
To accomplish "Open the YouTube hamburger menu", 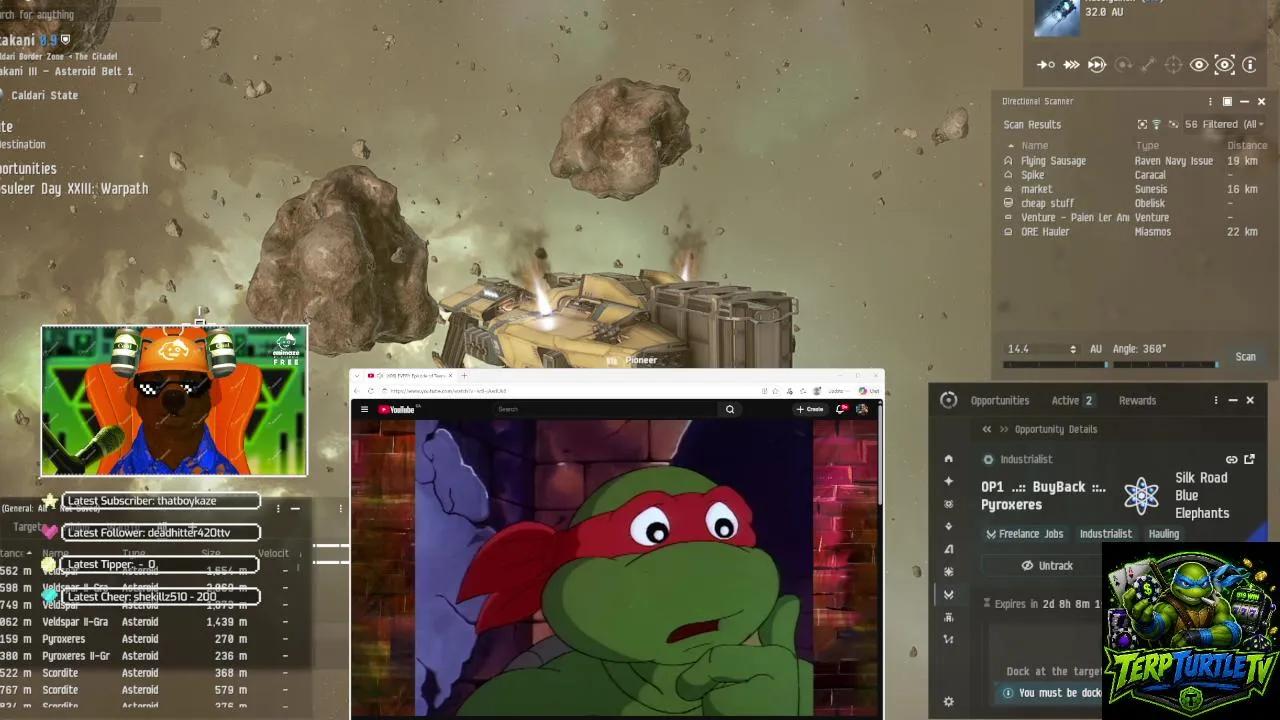I will click(x=364, y=409).
